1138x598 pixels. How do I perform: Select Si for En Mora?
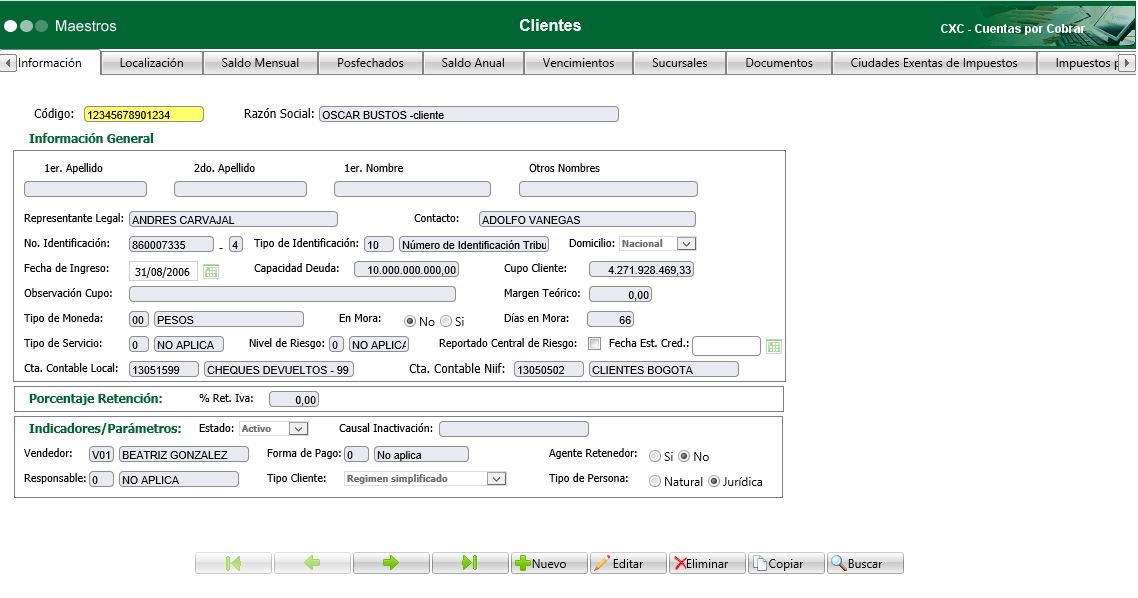coord(446,321)
